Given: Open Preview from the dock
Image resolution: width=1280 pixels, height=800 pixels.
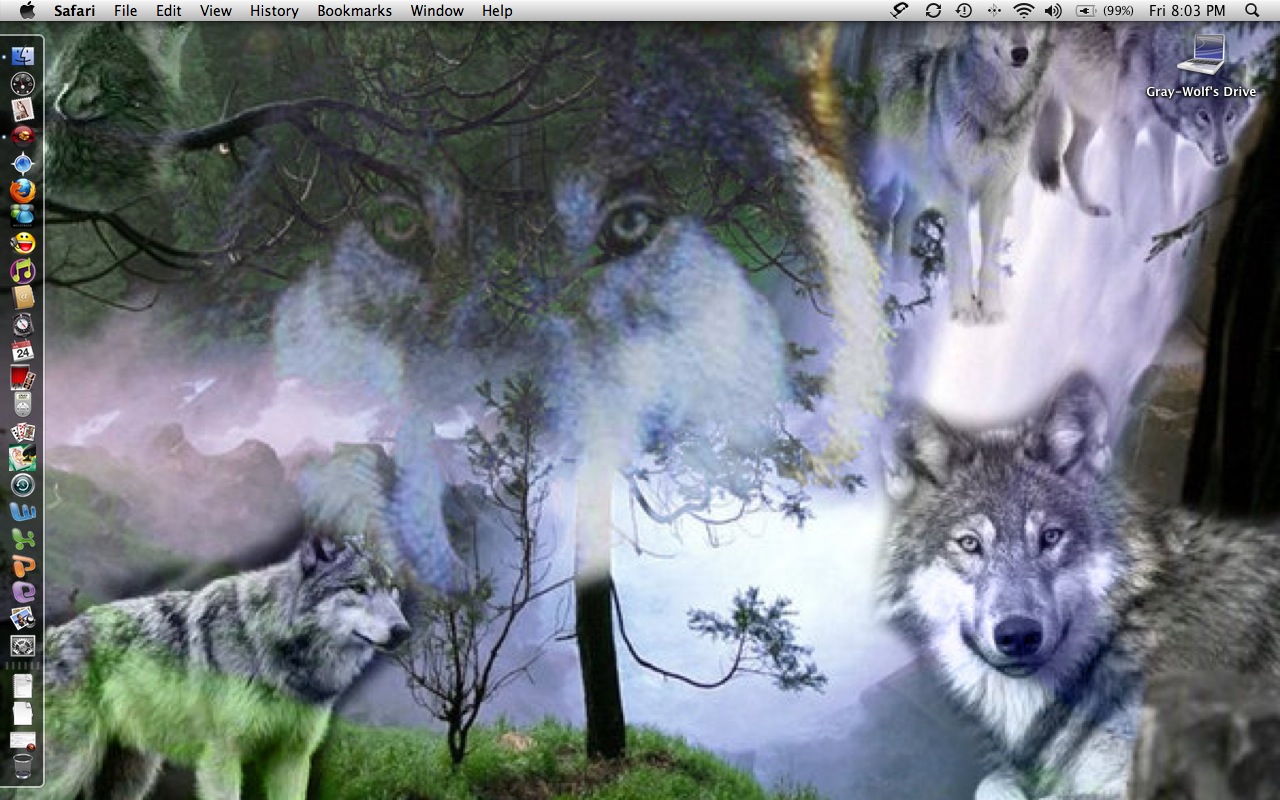Looking at the screenshot, I should coord(23,619).
